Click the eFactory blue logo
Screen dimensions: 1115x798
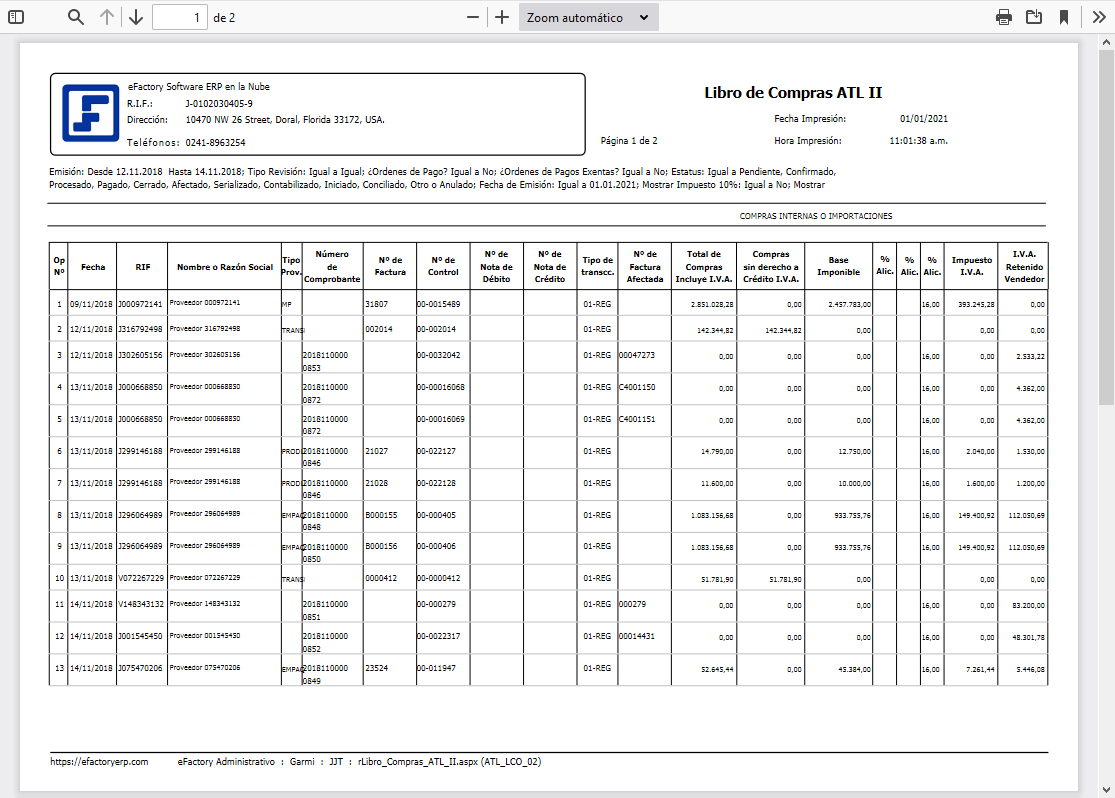pos(90,112)
